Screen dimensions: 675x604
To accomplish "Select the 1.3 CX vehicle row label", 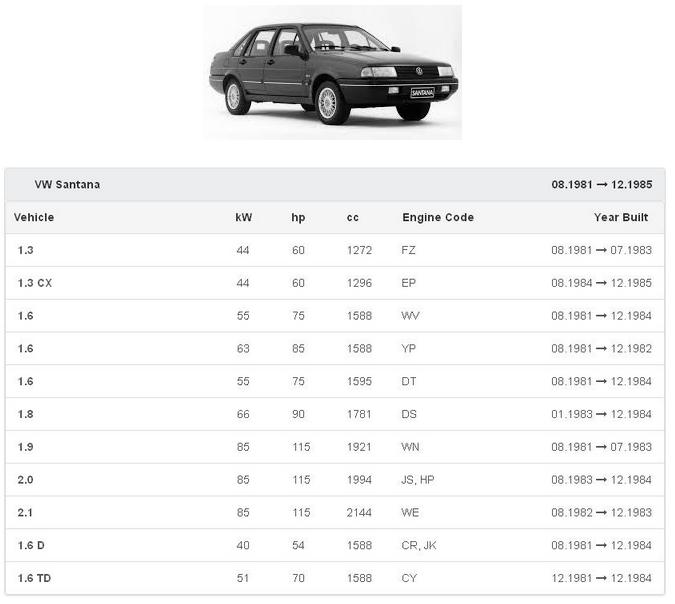I will [35, 283].
